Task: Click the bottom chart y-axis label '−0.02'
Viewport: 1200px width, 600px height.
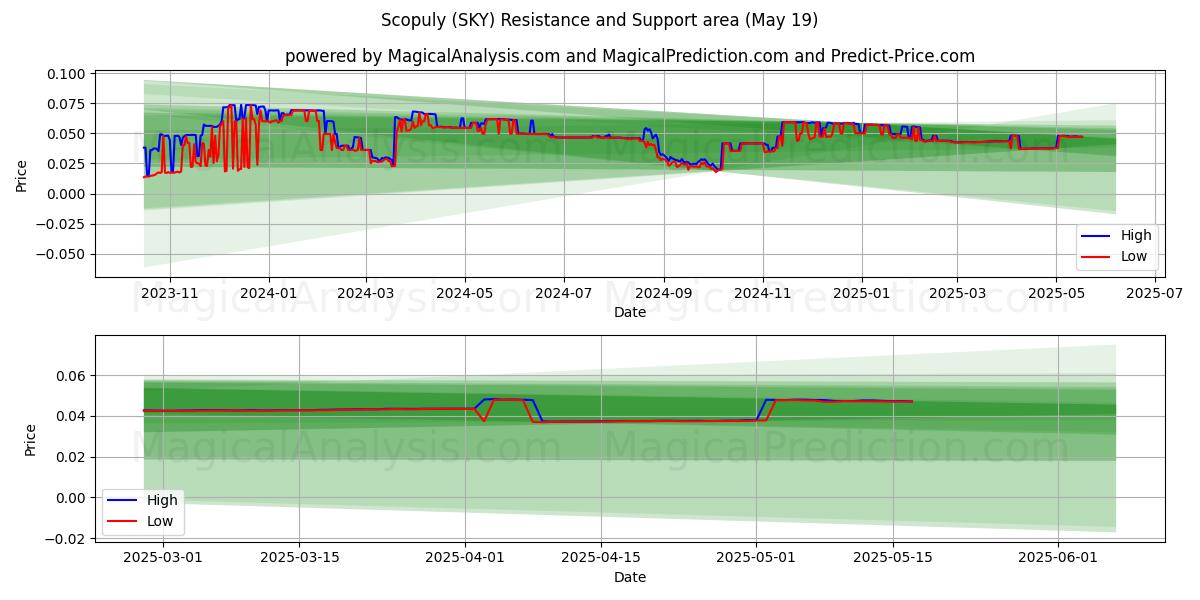Action: point(67,539)
